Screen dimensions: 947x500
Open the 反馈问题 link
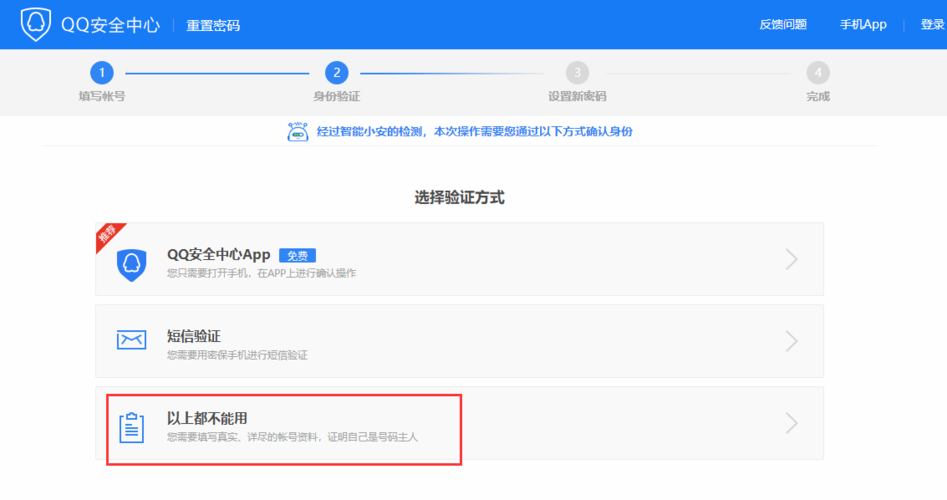[x=783, y=24]
